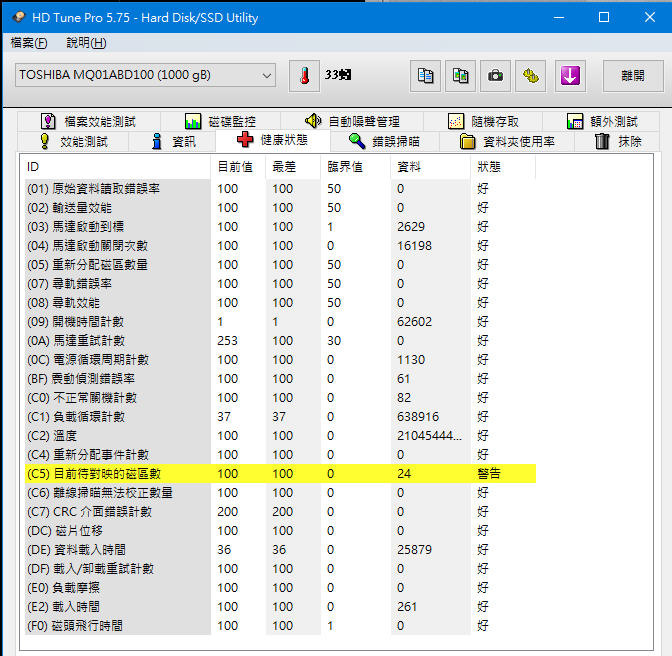The width and height of the screenshot is (672, 656).
Task: Select row (DC) 磁片位移
Action: [280, 530]
